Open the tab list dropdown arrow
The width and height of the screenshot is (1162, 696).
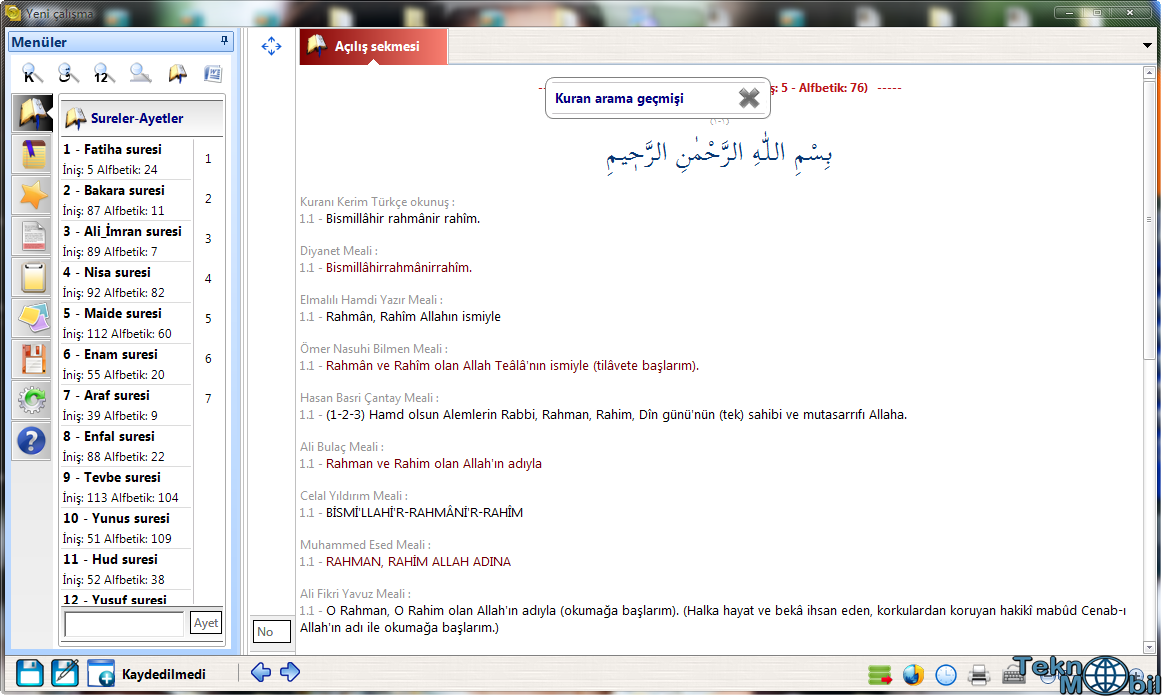[x=1147, y=46]
